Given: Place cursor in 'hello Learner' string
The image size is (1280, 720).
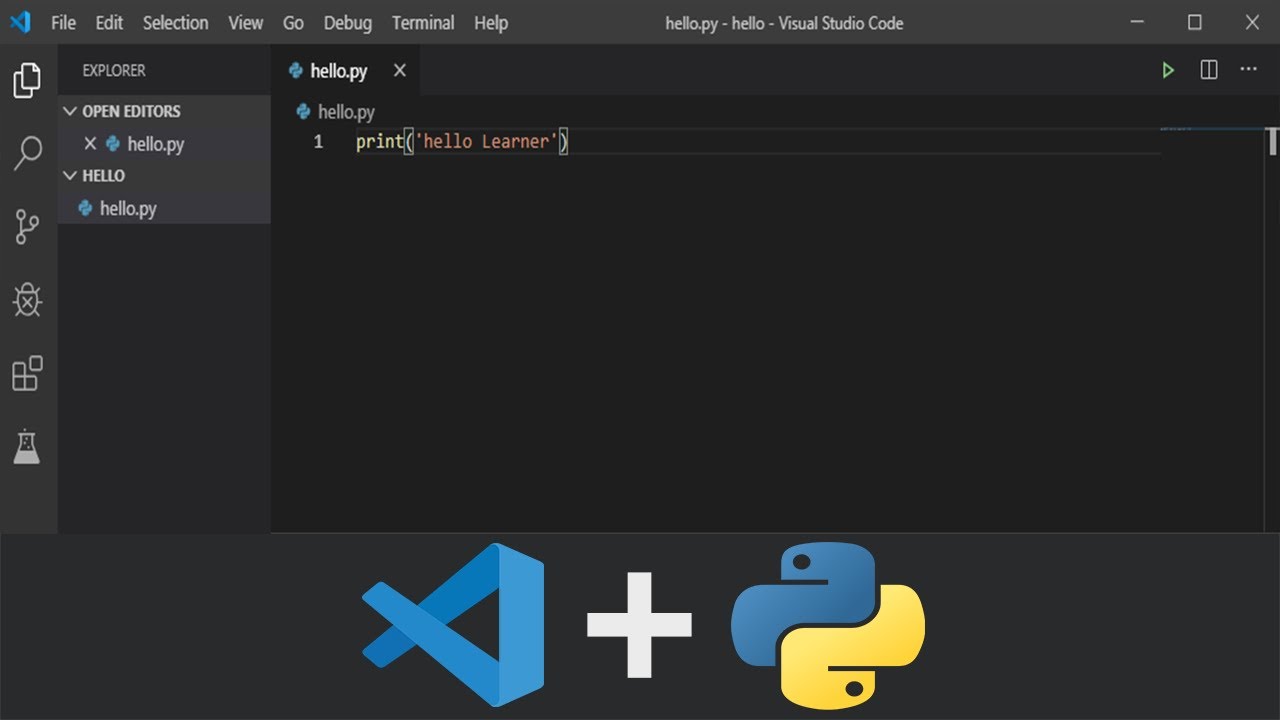Looking at the screenshot, I should coord(485,142).
